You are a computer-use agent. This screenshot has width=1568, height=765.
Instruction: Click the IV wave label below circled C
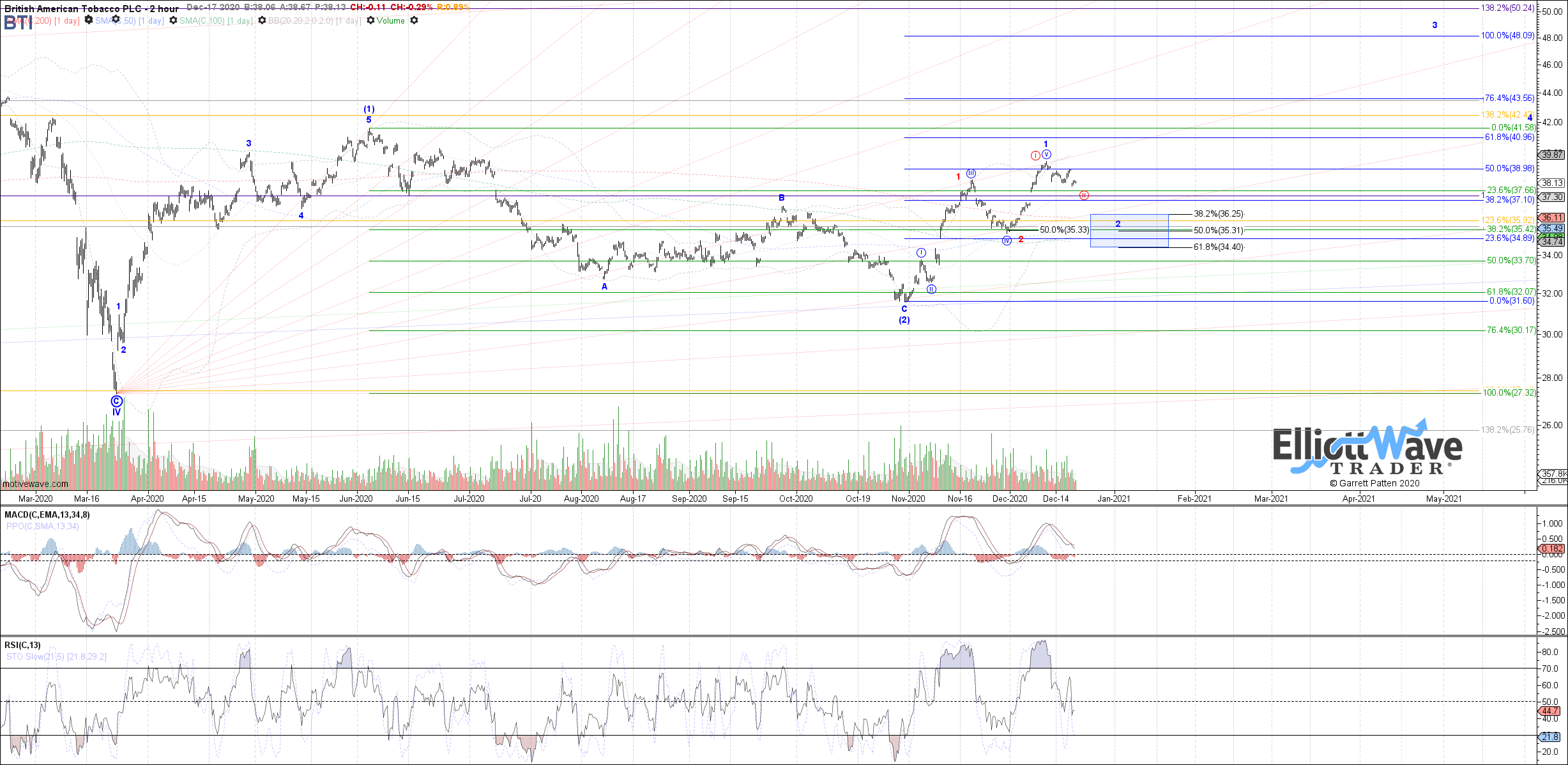[117, 412]
